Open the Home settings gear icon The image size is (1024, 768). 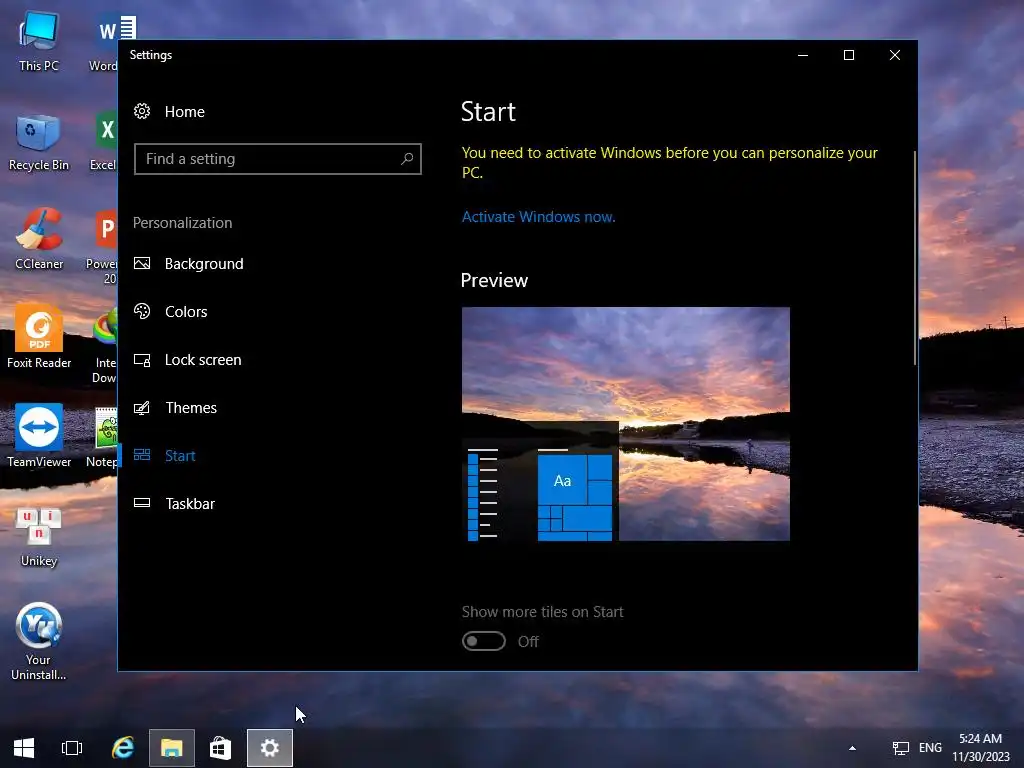pos(142,111)
